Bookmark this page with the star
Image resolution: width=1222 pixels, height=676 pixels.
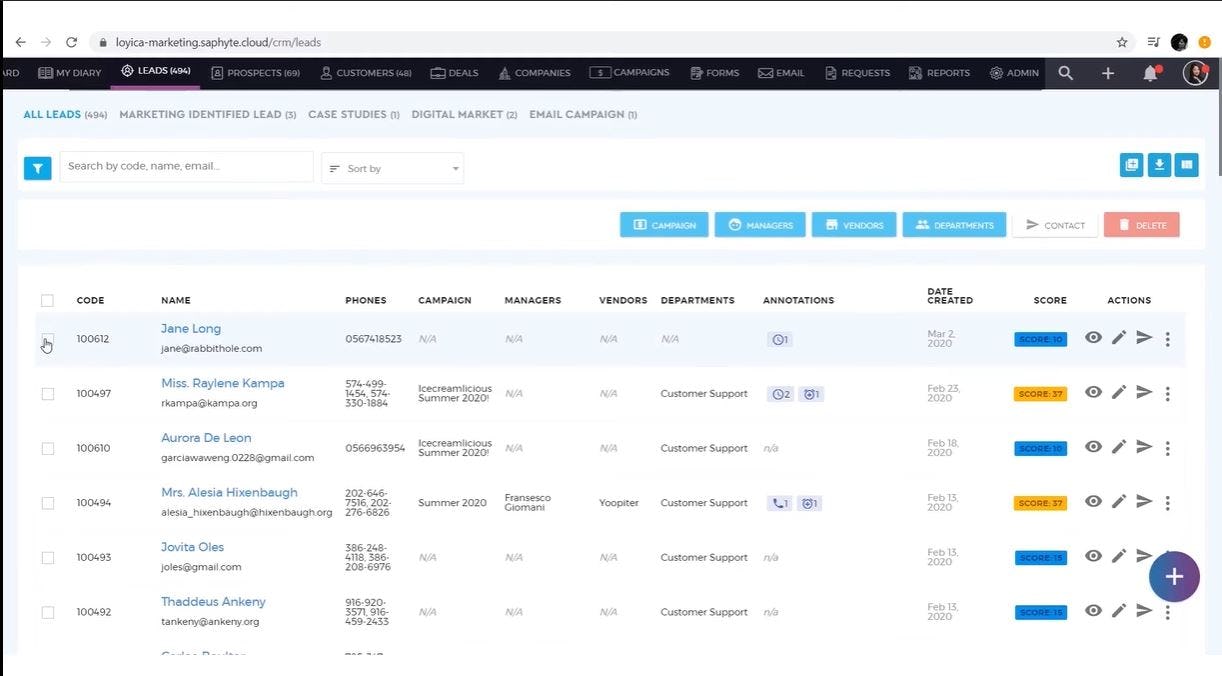click(1122, 42)
